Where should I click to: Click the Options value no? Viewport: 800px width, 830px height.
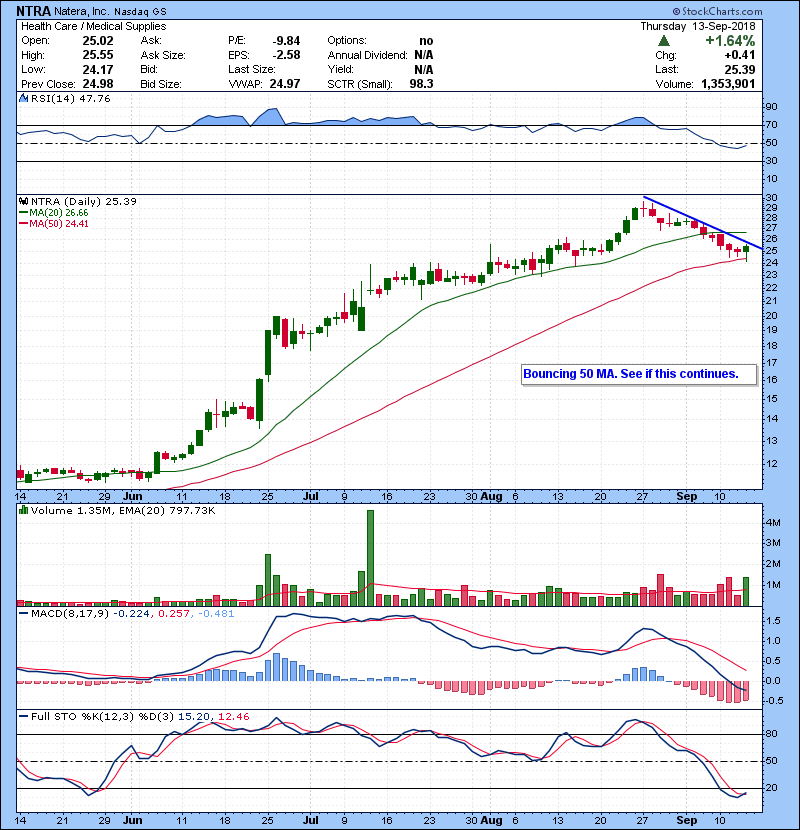(x=426, y=41)
